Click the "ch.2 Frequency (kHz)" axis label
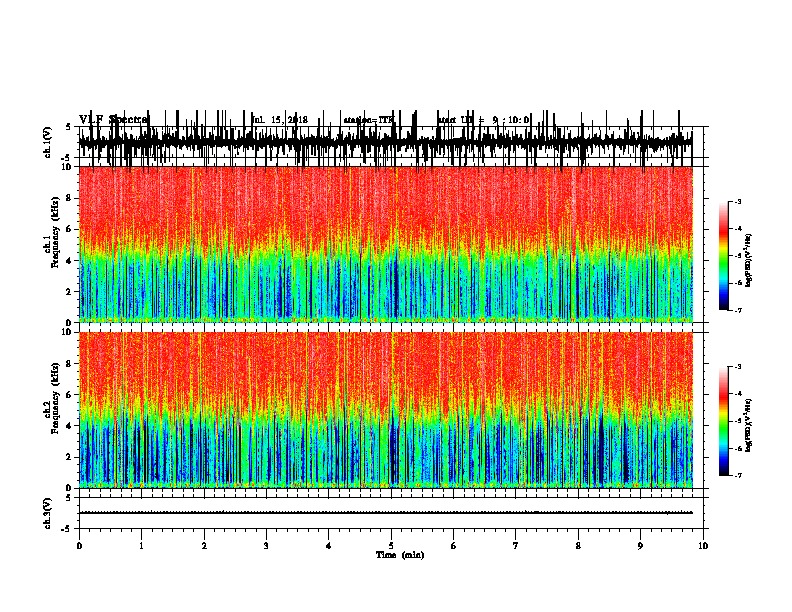 coord(52,399)
